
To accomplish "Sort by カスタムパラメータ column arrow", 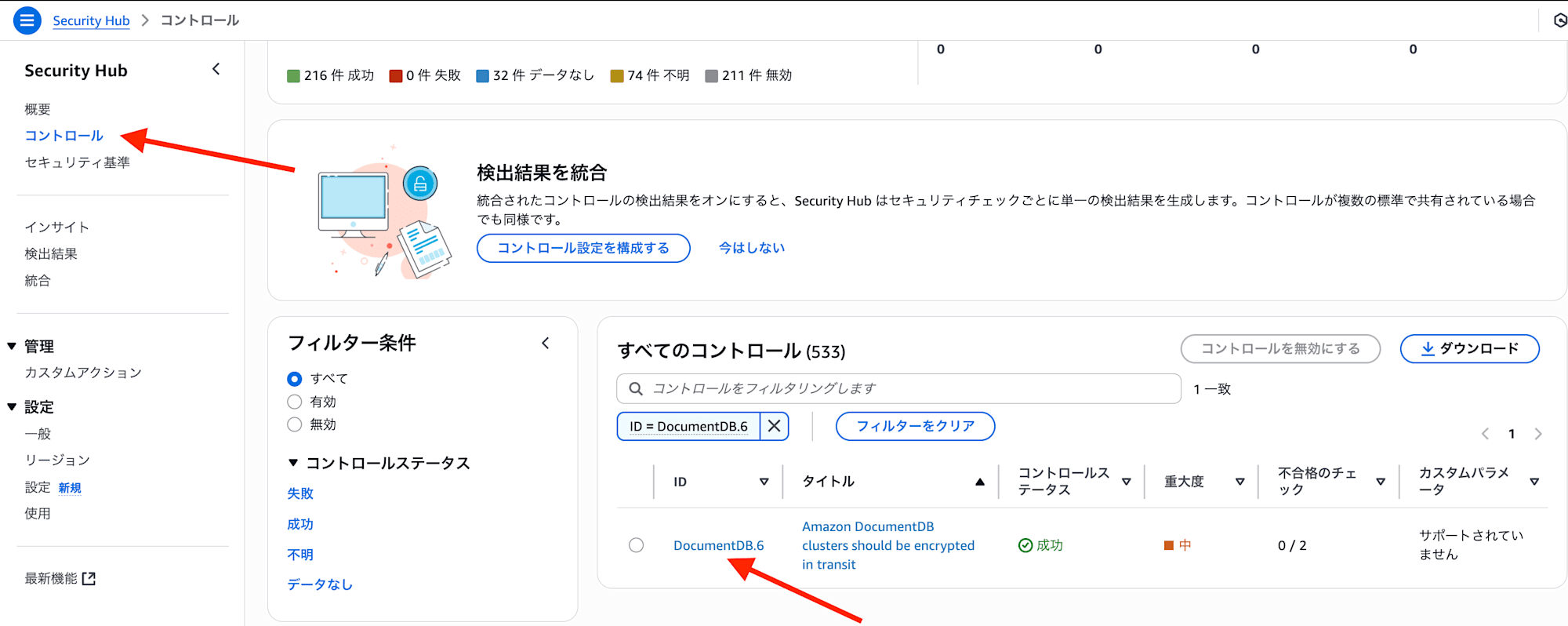I will tap(1534, 482).
